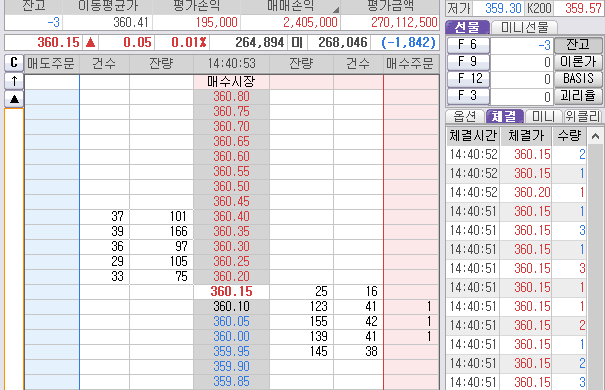The image size is (605, 390).
Task: Click price 359.90 in the order ladder
Action: [x=231, y=366]
